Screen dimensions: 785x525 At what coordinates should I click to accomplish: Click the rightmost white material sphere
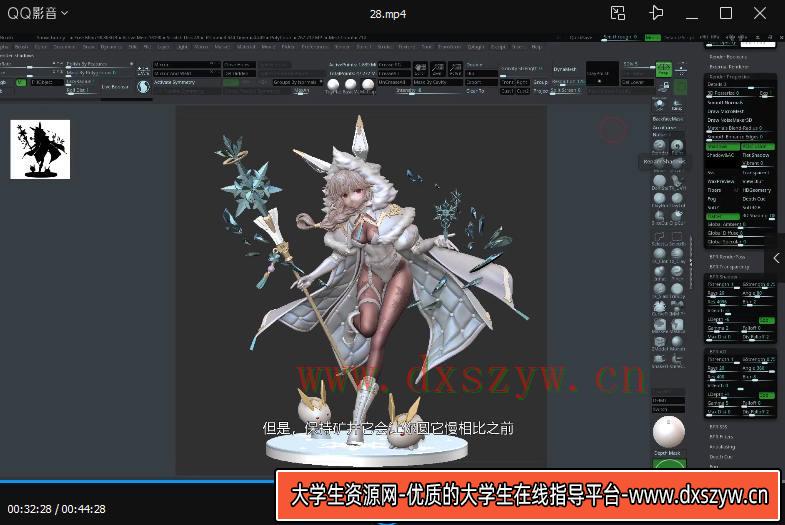pos(368,84)
